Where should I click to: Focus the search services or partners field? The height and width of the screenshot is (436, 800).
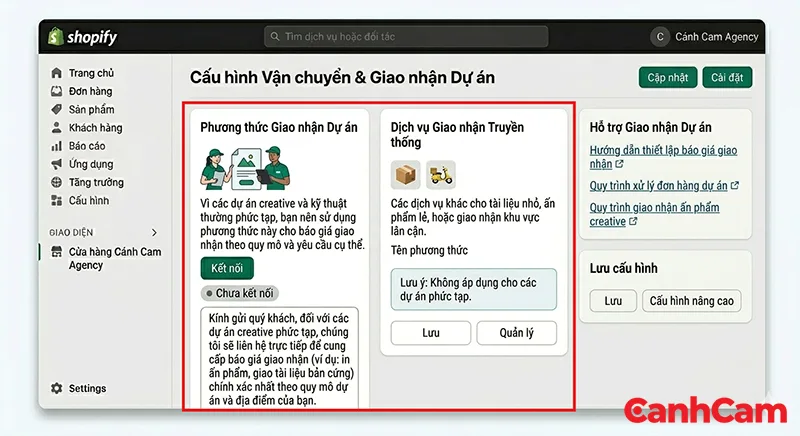406,37
